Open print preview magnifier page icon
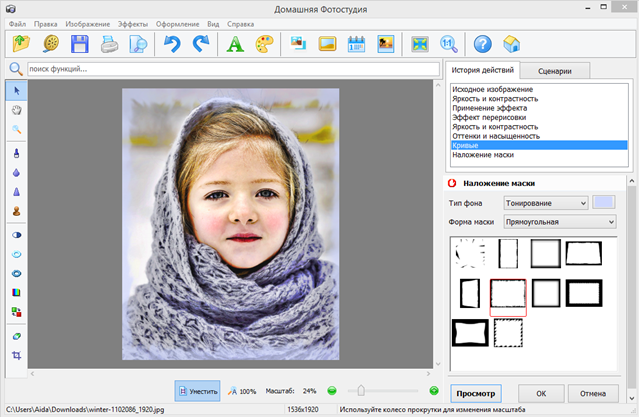Image resolution: width=639 pixels, height=417 pixels. (138, 44)
